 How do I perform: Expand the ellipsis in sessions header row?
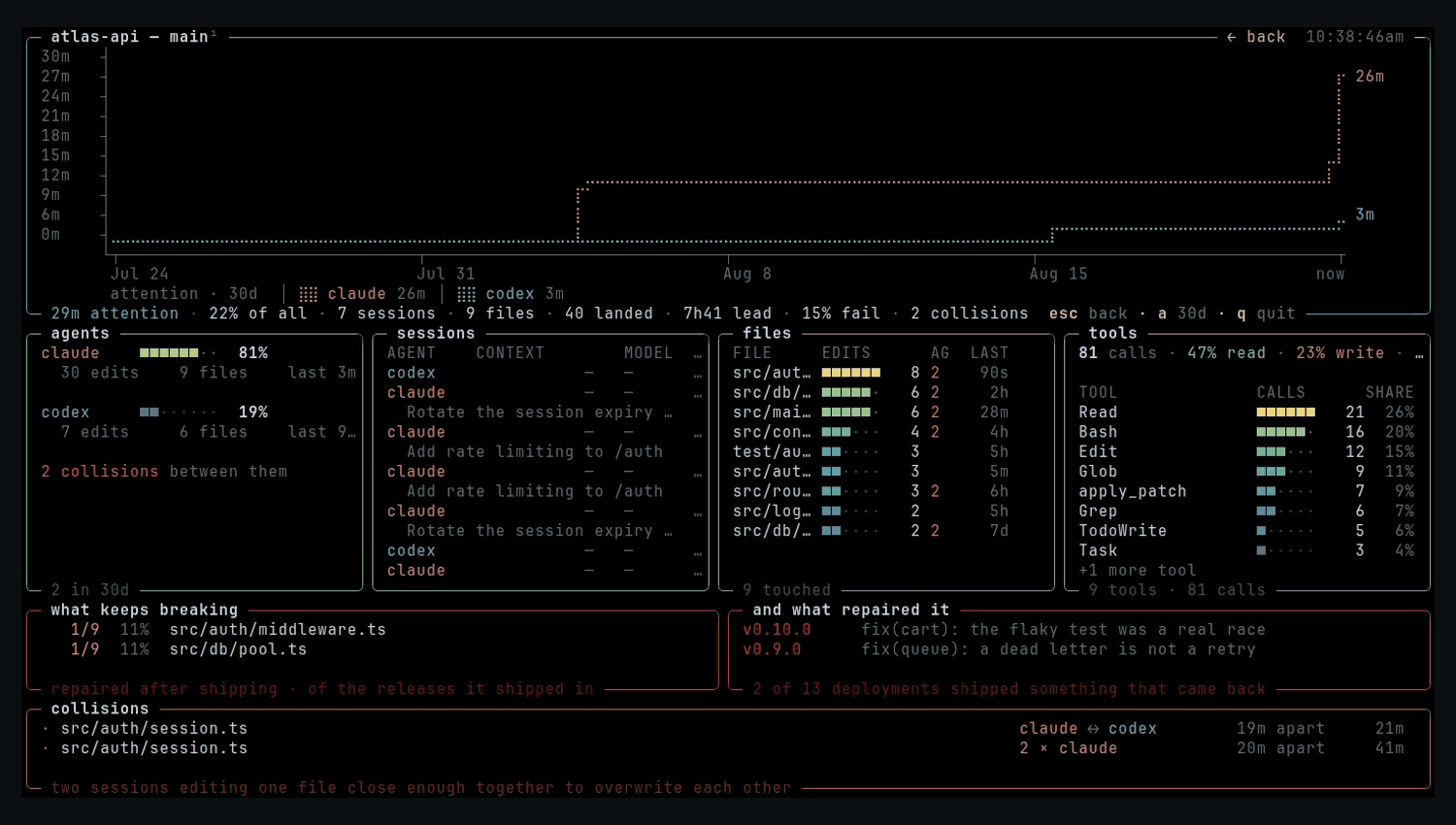click(x=698, y=353)
